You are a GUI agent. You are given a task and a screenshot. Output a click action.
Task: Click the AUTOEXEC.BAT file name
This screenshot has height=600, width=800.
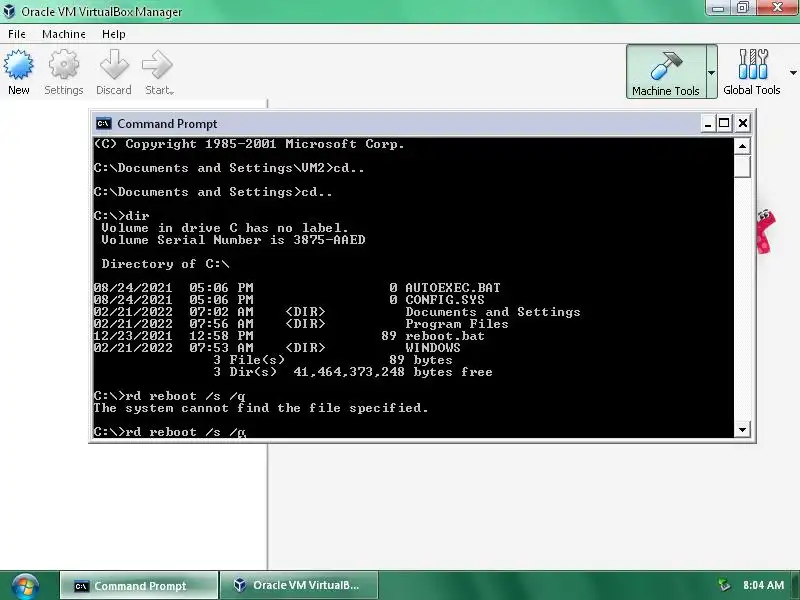(x=453, y=288)
